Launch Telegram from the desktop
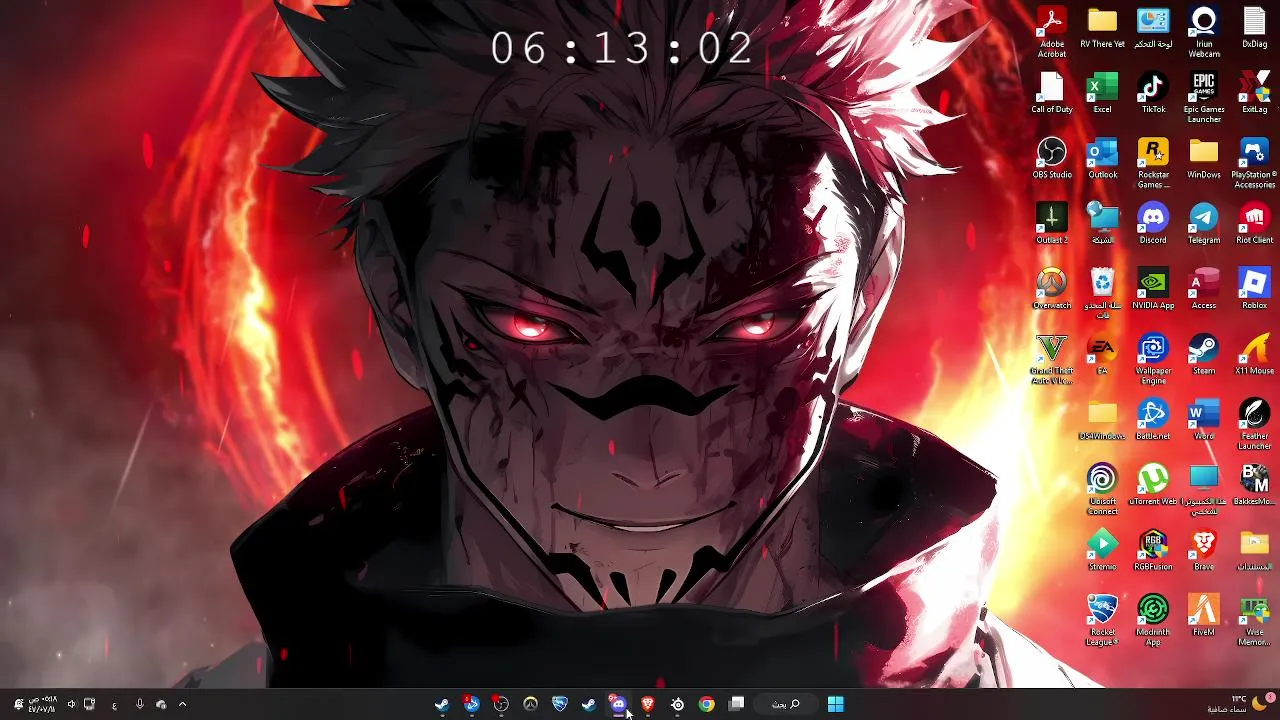The width and height of the screenshot is (1280, 720). 1204,223
